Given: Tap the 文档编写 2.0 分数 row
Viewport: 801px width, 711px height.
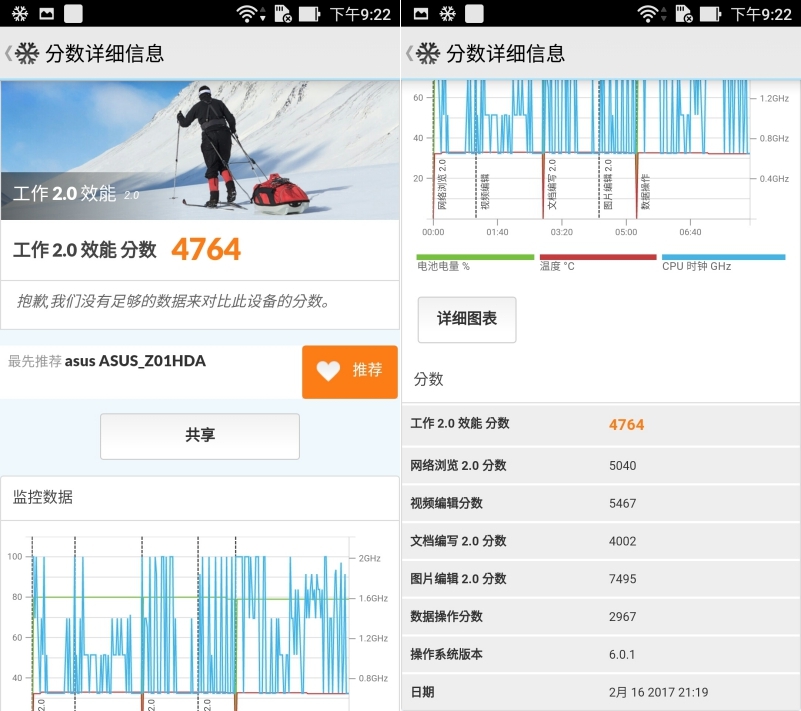Looking at the screenshot, I should (601, 541).
